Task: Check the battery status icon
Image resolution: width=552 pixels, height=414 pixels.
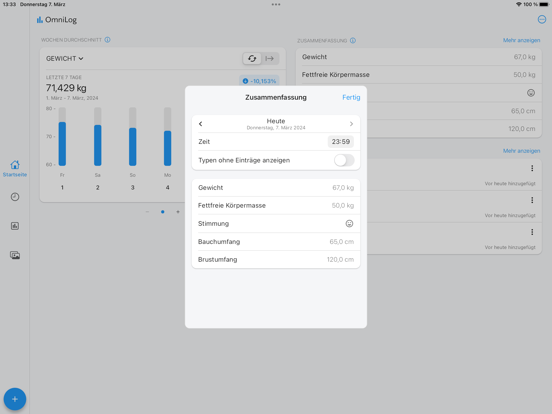Action: 544,4
